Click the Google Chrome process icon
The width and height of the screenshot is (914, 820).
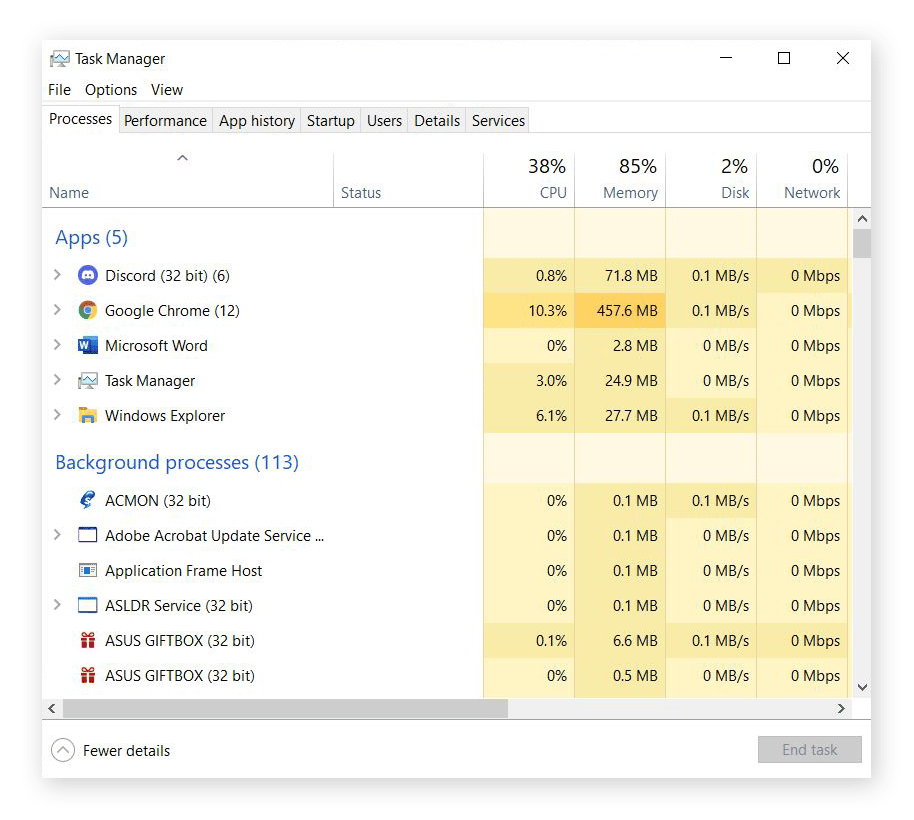point(87,310)
